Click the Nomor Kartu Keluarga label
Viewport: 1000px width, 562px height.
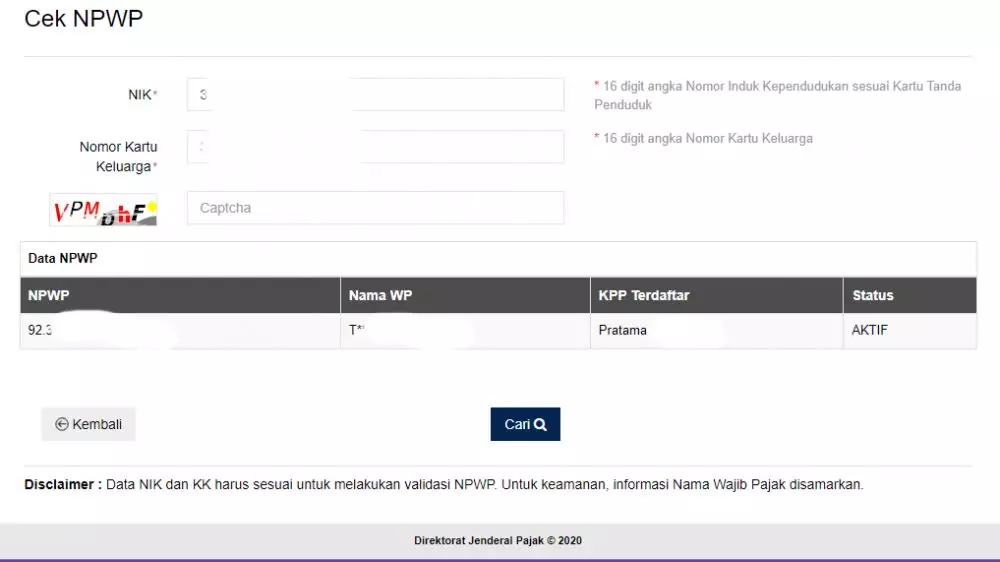(118, 156)
